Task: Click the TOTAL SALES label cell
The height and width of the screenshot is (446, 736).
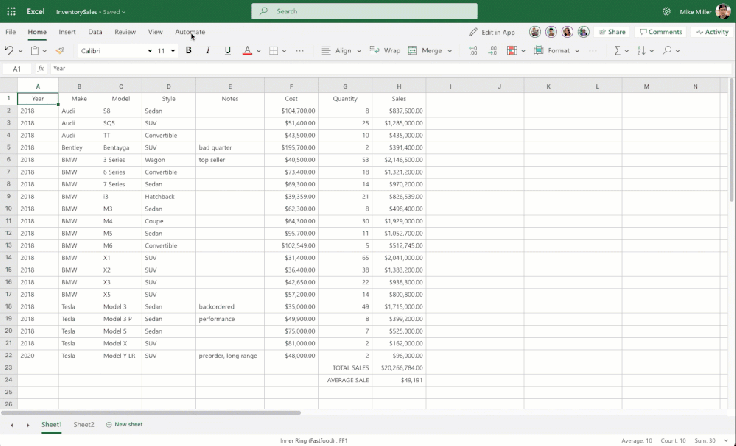Action: [345, 368]
